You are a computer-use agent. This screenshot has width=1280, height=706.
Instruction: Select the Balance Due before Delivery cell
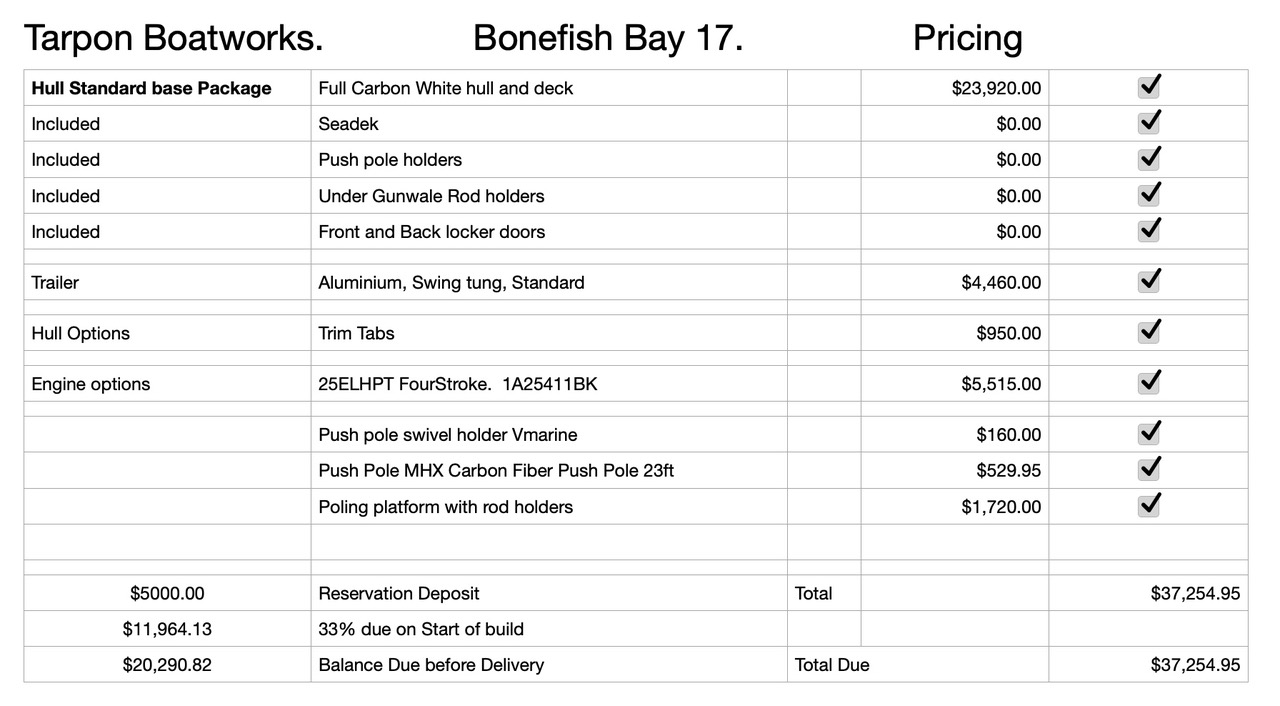pyautogui.click(x=549, y=665)
